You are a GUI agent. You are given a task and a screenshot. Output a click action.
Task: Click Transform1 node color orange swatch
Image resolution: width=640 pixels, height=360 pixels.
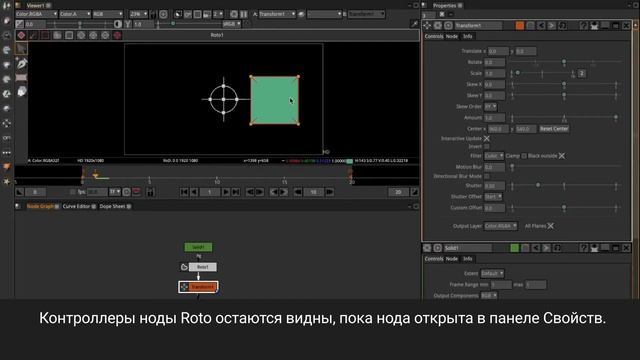point(520,26)
